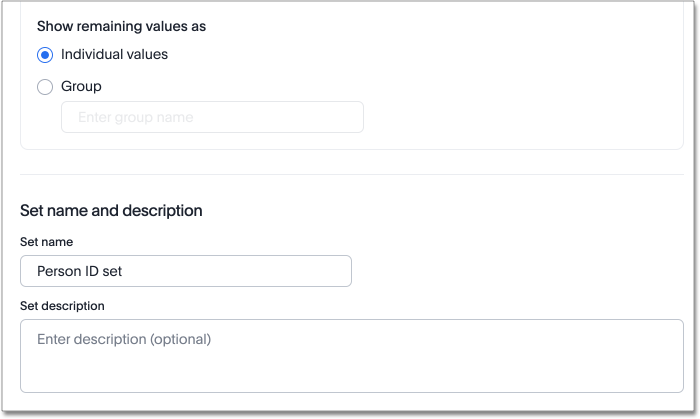The image size is (700, 419).
Task: Choose the Group radio button
Action: click(x=45, y=87)
